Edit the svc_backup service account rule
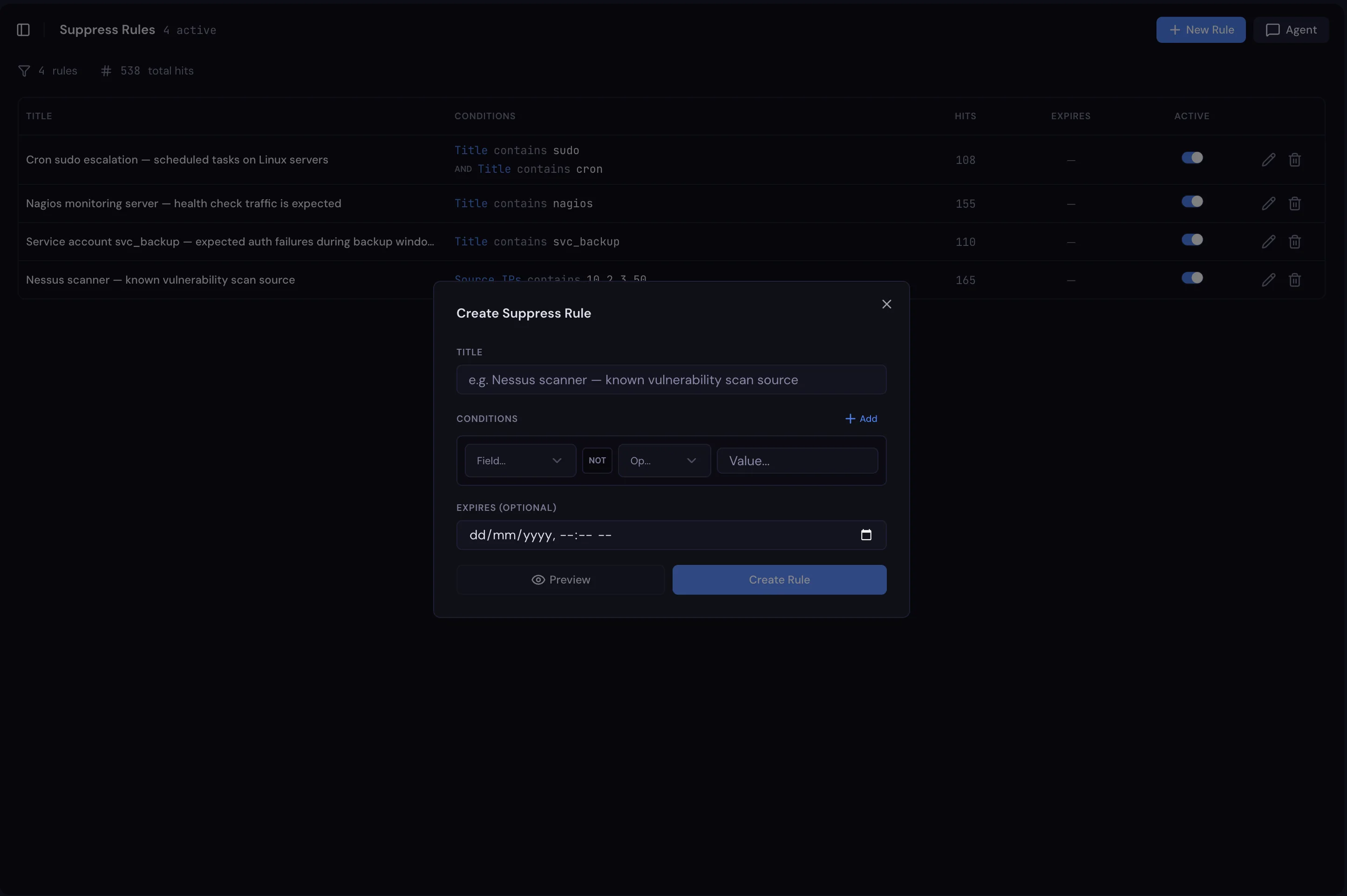This screenshot has height=896, width=1347. 1268,242
